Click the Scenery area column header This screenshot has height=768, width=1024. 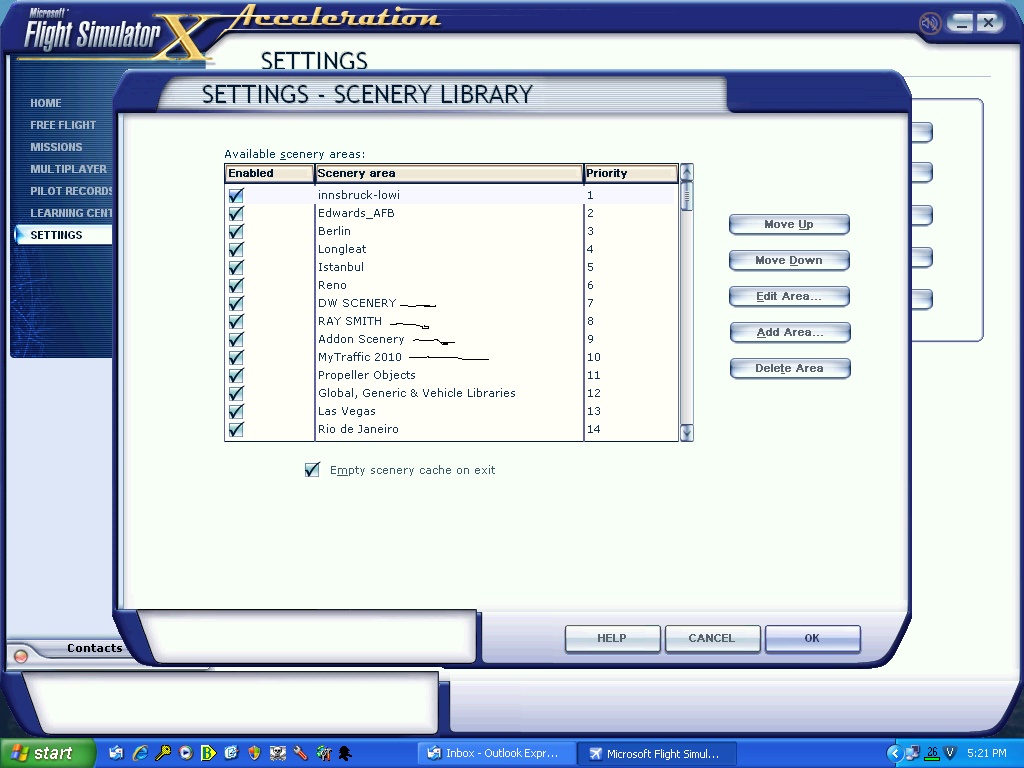[449, 173]
